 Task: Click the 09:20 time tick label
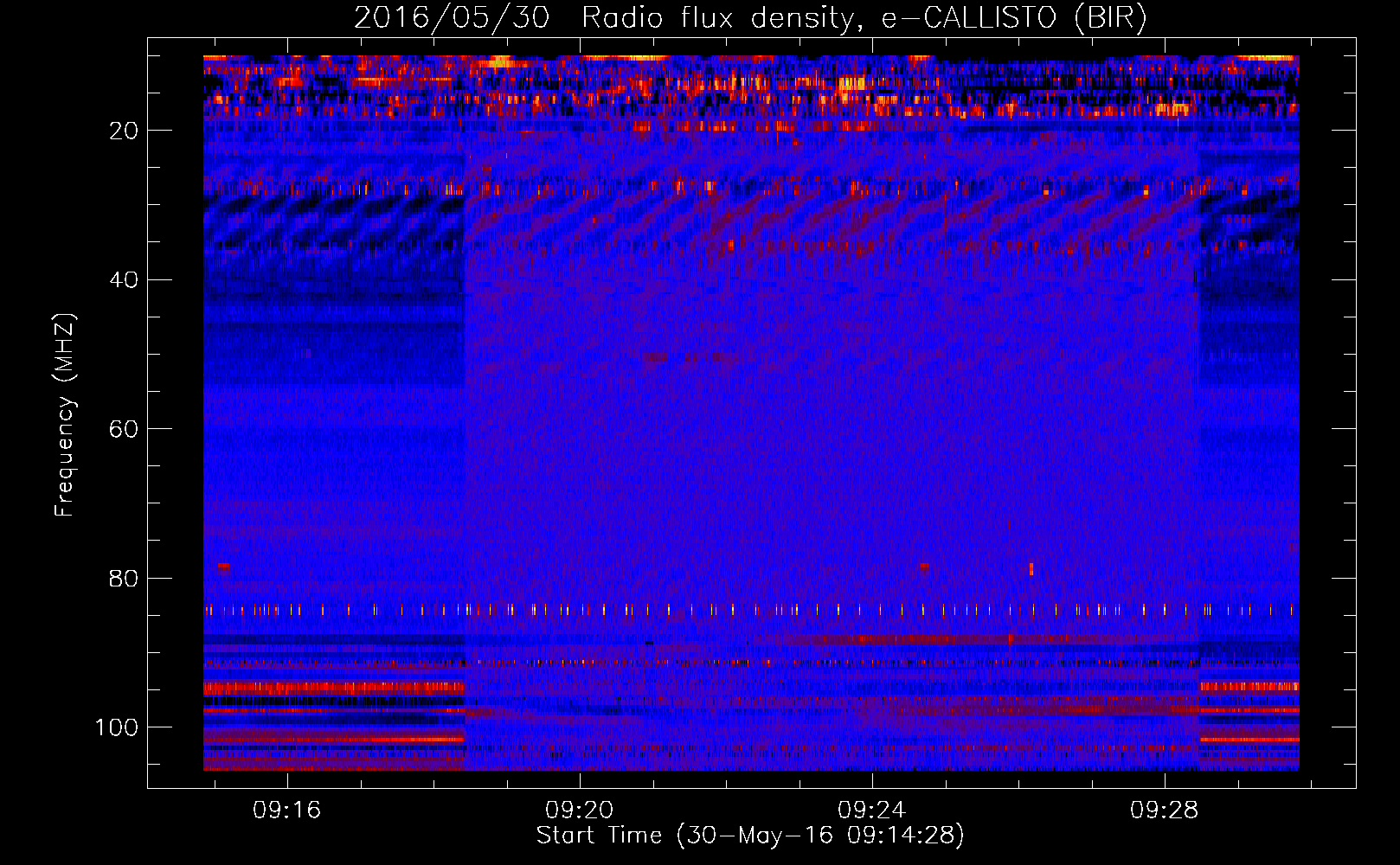(579, 811)
